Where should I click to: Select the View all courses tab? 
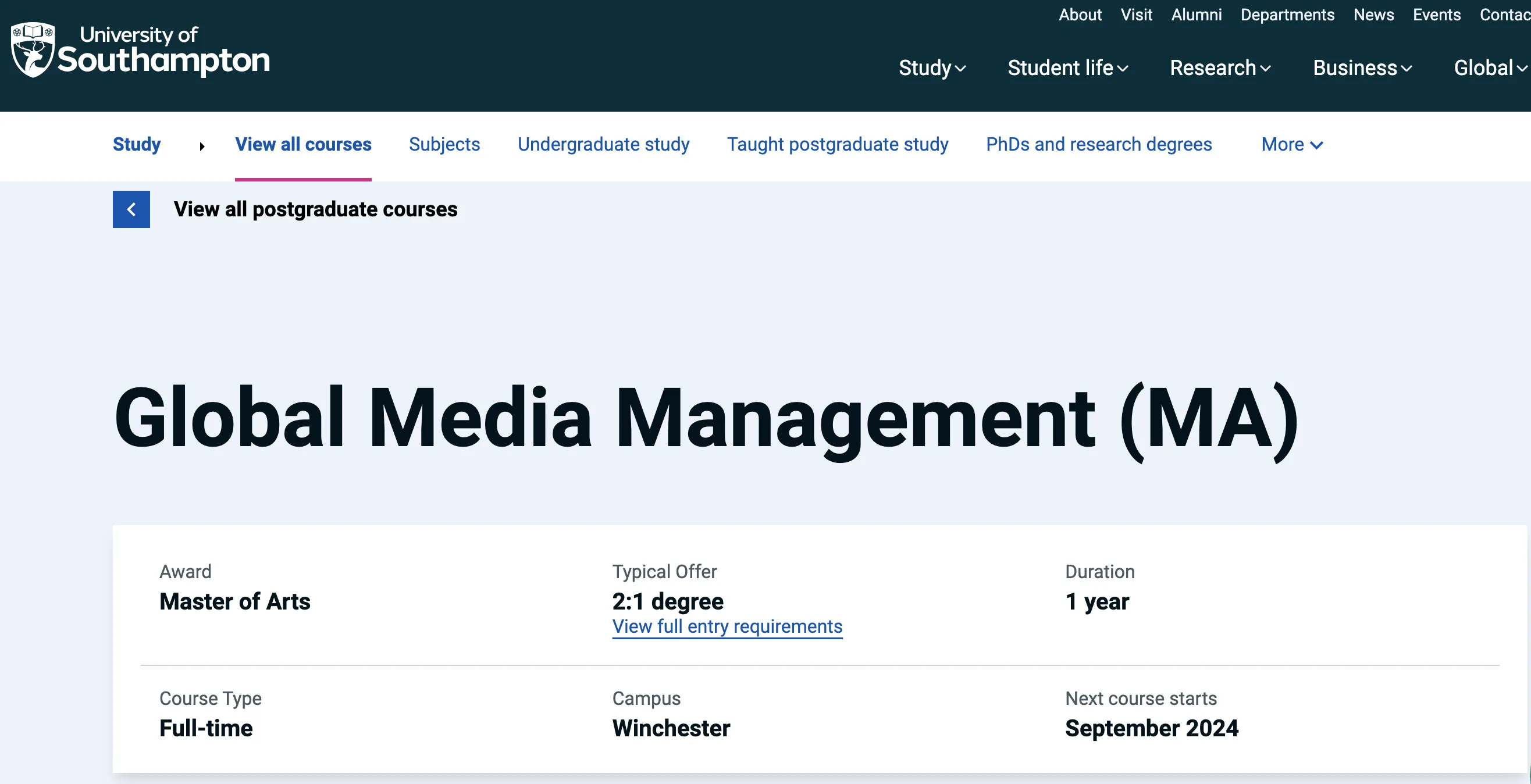[303, 144]
